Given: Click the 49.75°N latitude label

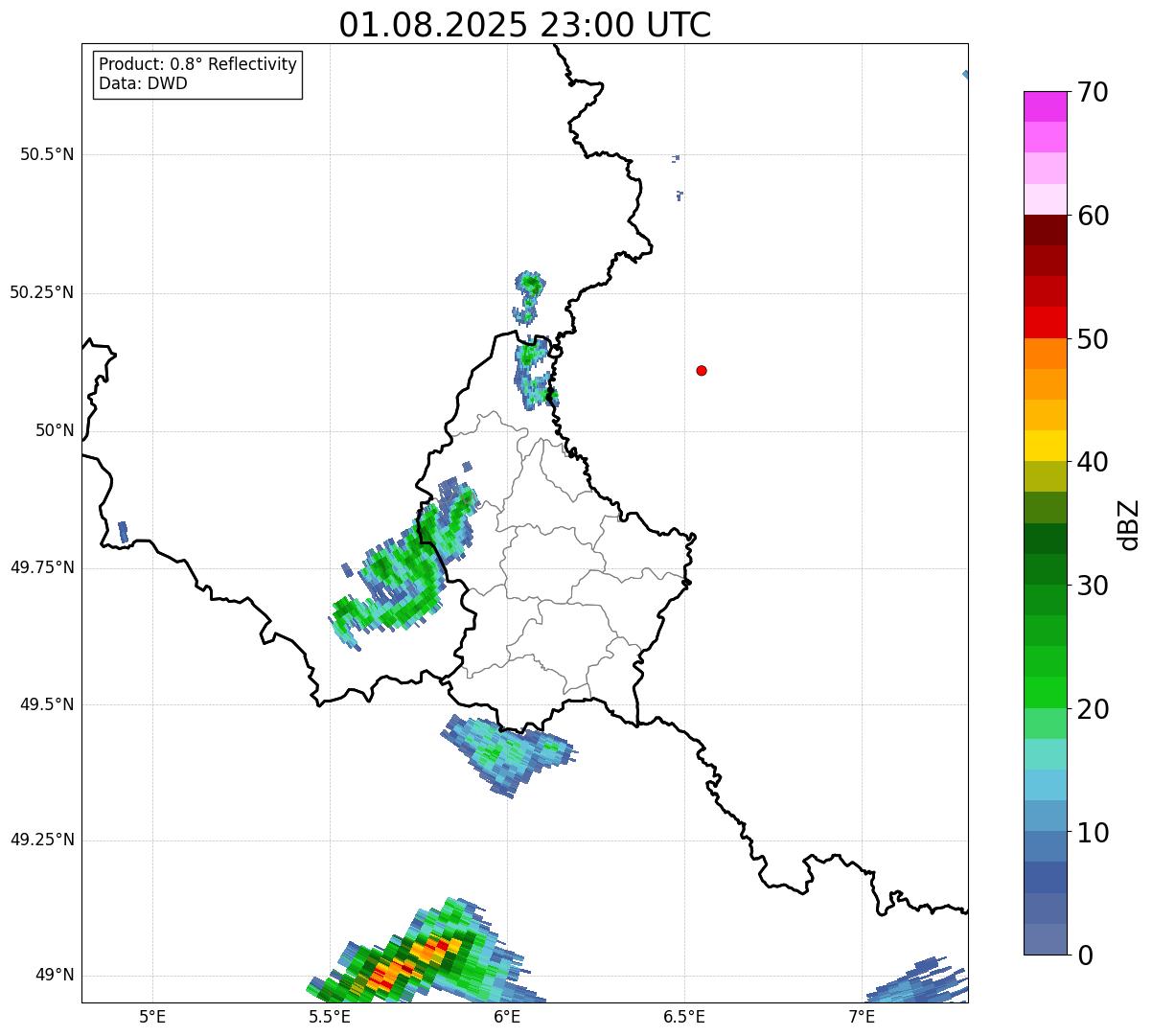Looking at the screenshot, I should coord(42,567).
